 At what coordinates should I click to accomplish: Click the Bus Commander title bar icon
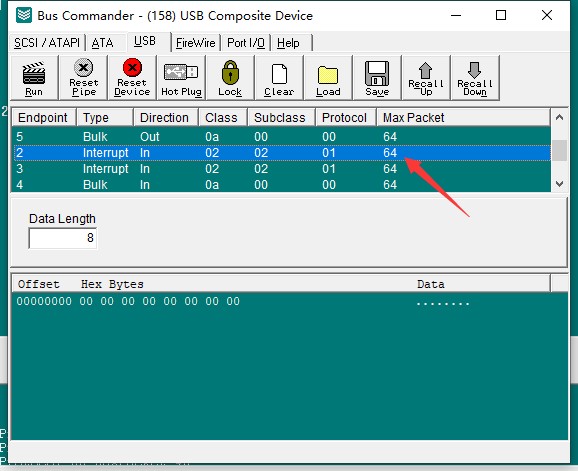pos(24,15)
